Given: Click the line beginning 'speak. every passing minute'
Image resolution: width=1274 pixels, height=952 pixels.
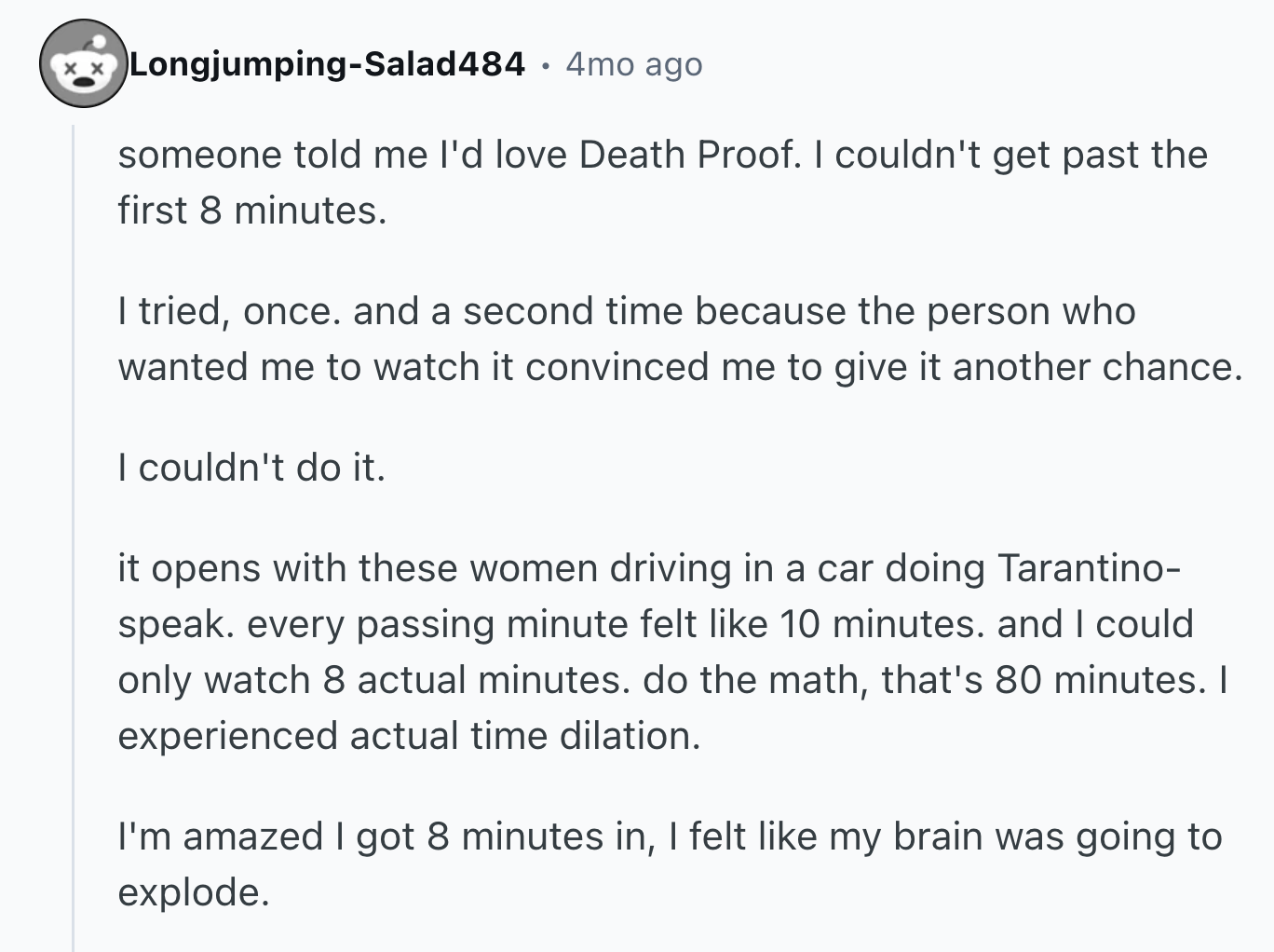Looking at the screenshot, I should (x=656, y=623).
